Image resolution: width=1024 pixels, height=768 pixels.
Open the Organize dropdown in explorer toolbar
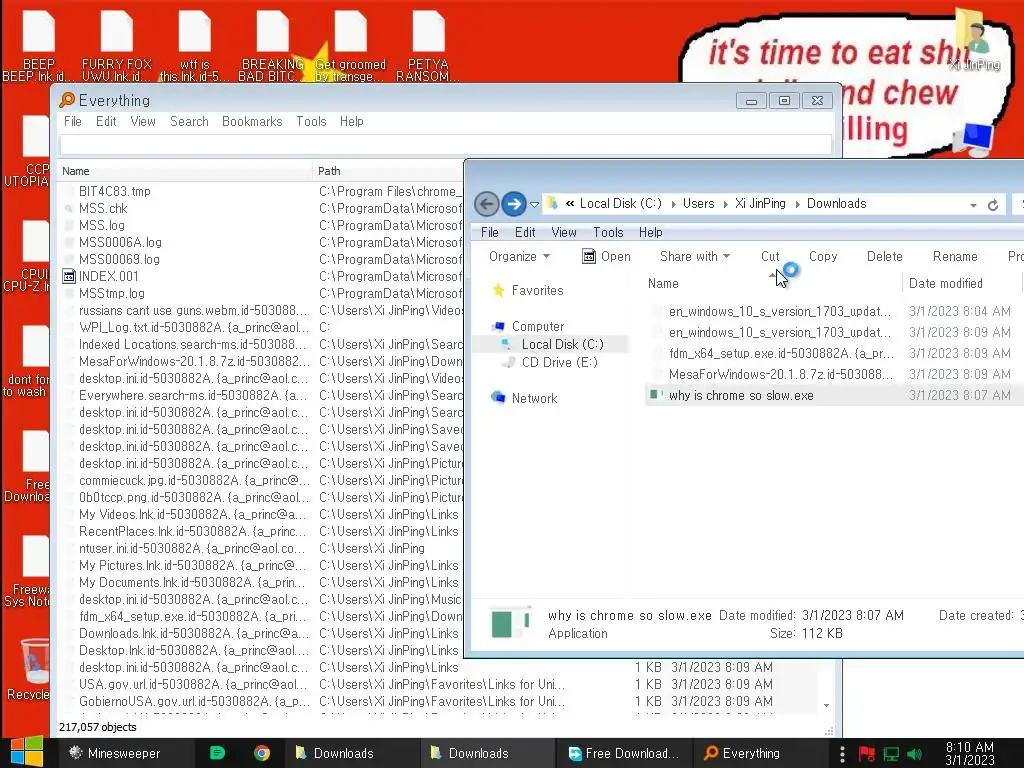[x=519, y=257]
